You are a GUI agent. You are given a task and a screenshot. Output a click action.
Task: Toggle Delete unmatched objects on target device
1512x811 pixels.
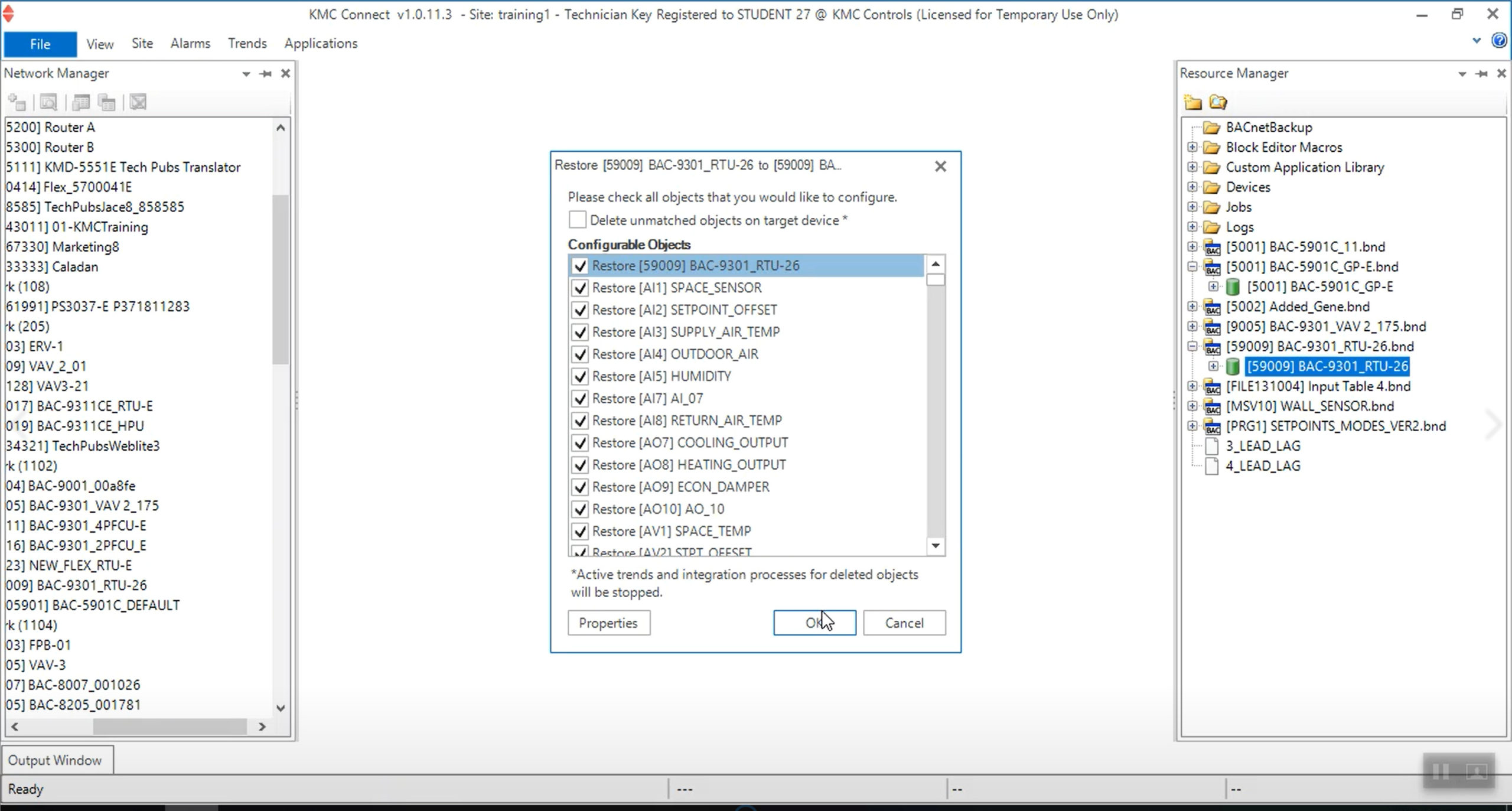579,220
